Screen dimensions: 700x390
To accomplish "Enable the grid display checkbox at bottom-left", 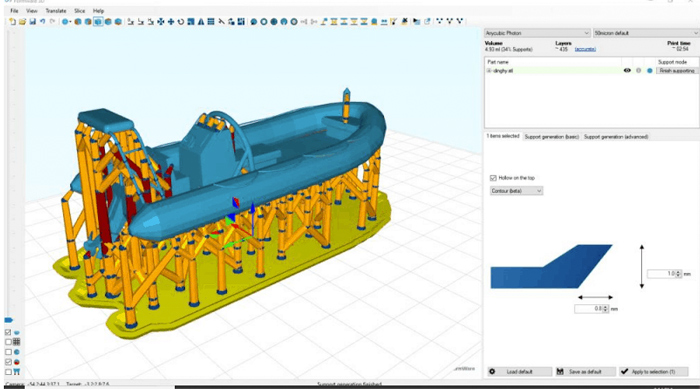I will click(x=8, y=342).
